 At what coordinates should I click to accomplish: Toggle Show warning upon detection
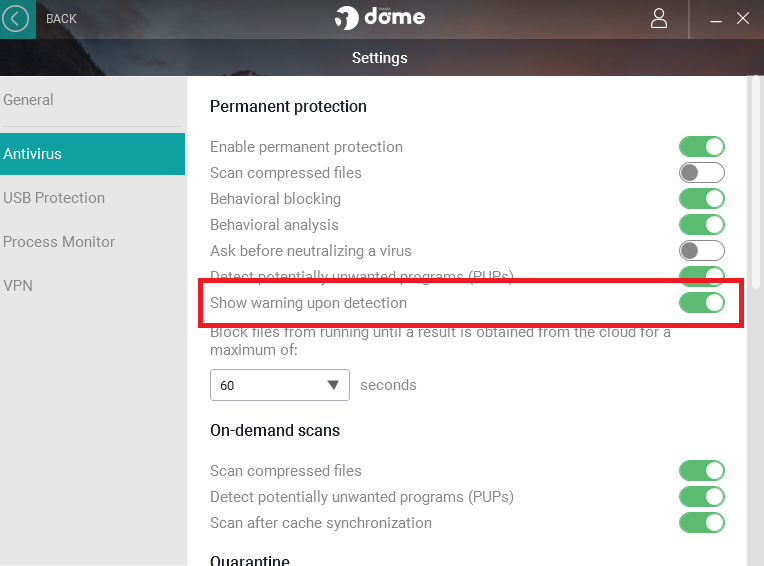click(701, 303)
